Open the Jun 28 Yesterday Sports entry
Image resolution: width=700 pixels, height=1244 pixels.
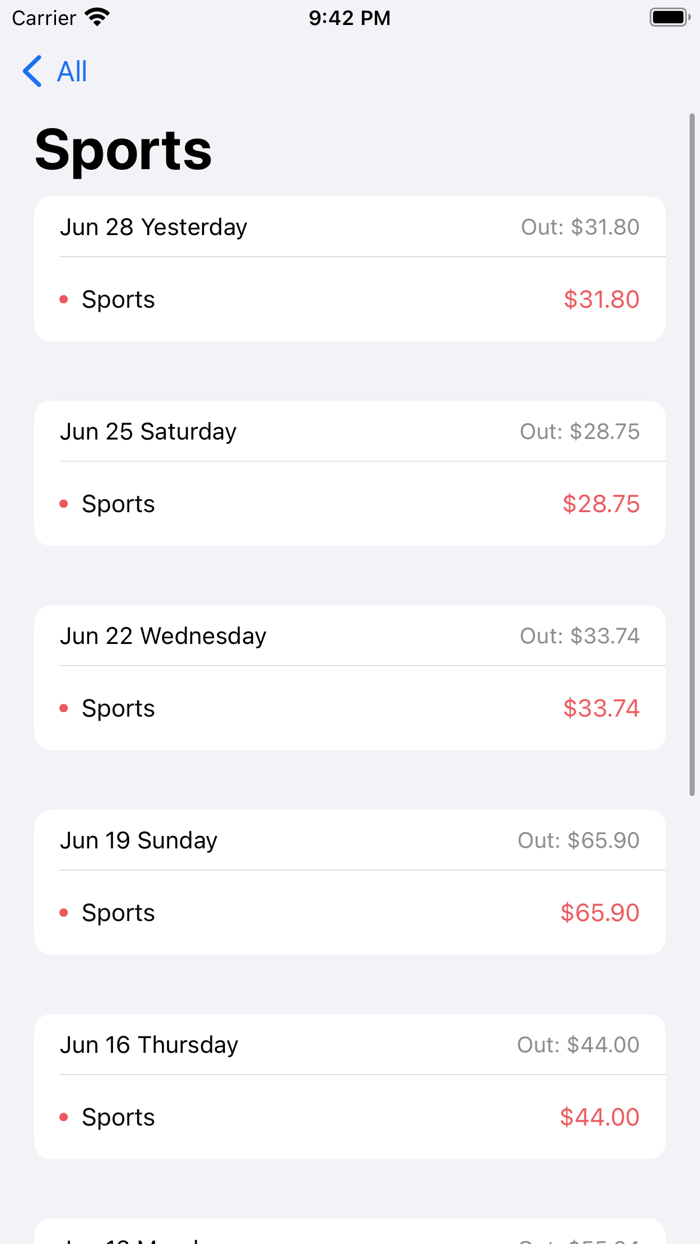(350, 298)
